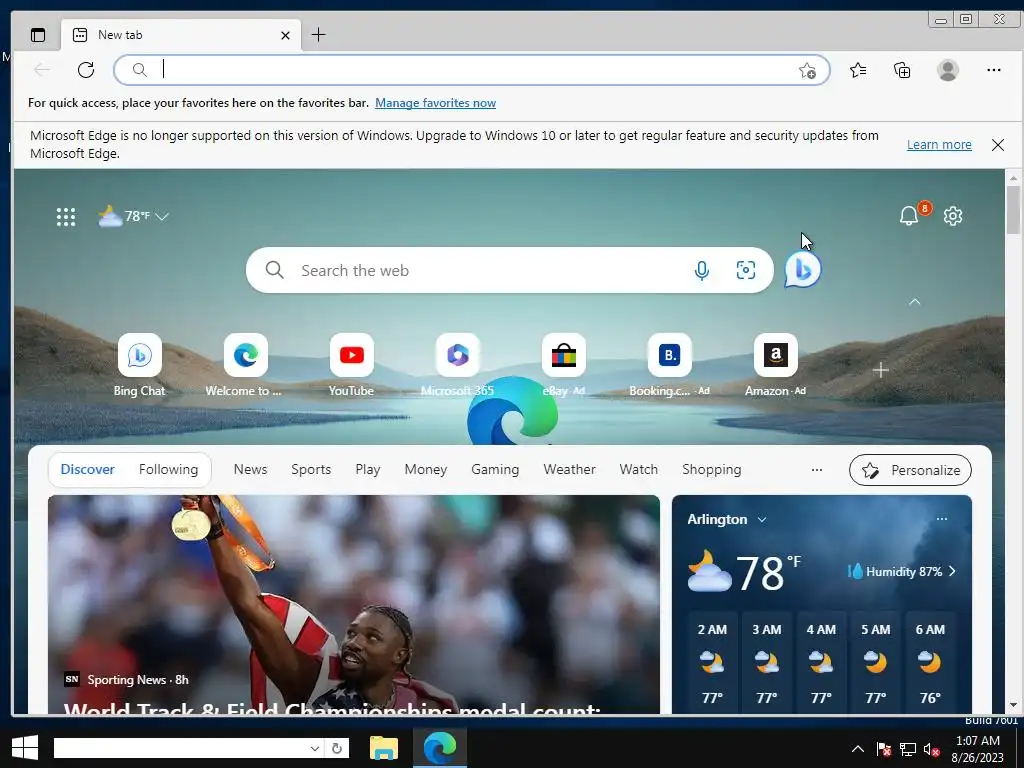This screenshot has width=1024, height=768.
Task: Expand the 78°F weather dropdown
Action: [x=133, y=216]
